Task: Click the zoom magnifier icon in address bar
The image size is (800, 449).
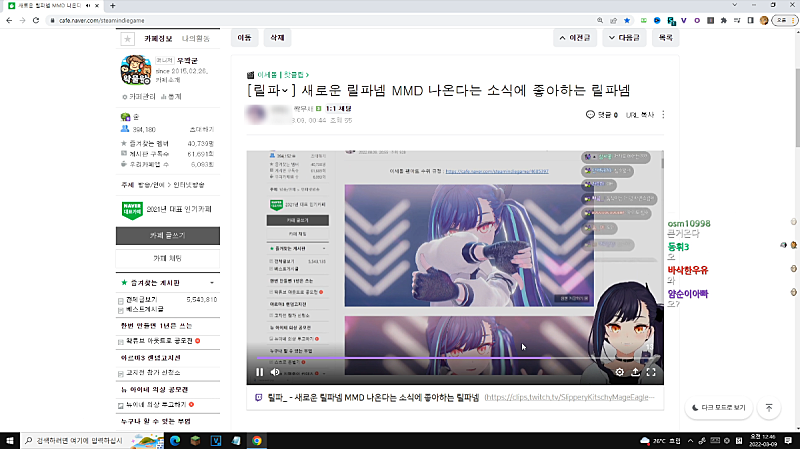Action: tap(600, 20)
